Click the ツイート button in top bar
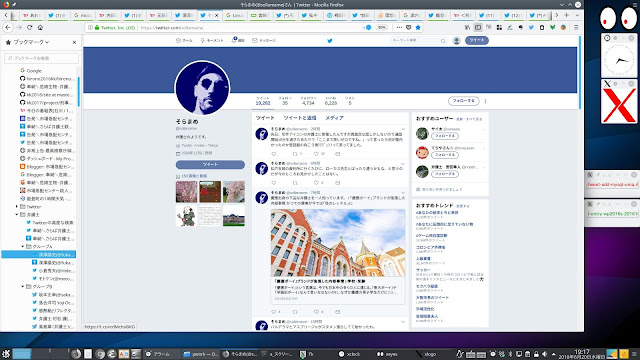Screen dimensions: 640x360 (x=477, y=40)
